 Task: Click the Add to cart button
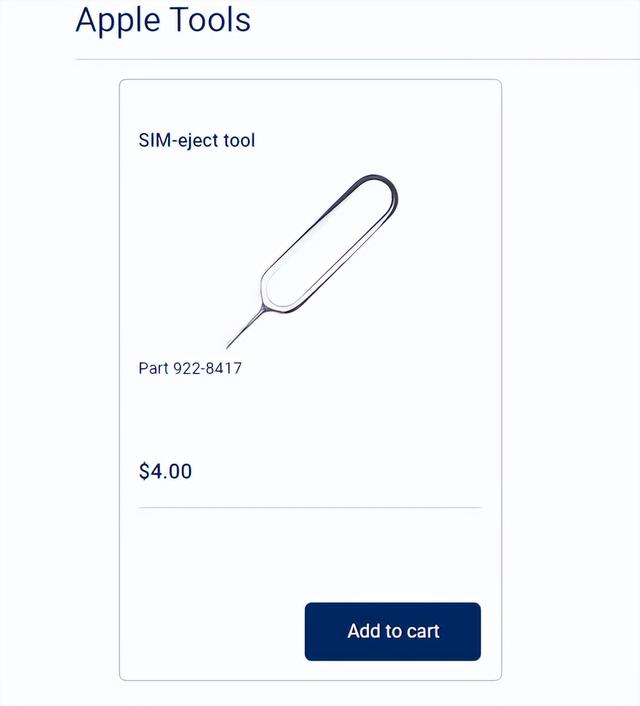pos(393,631)
